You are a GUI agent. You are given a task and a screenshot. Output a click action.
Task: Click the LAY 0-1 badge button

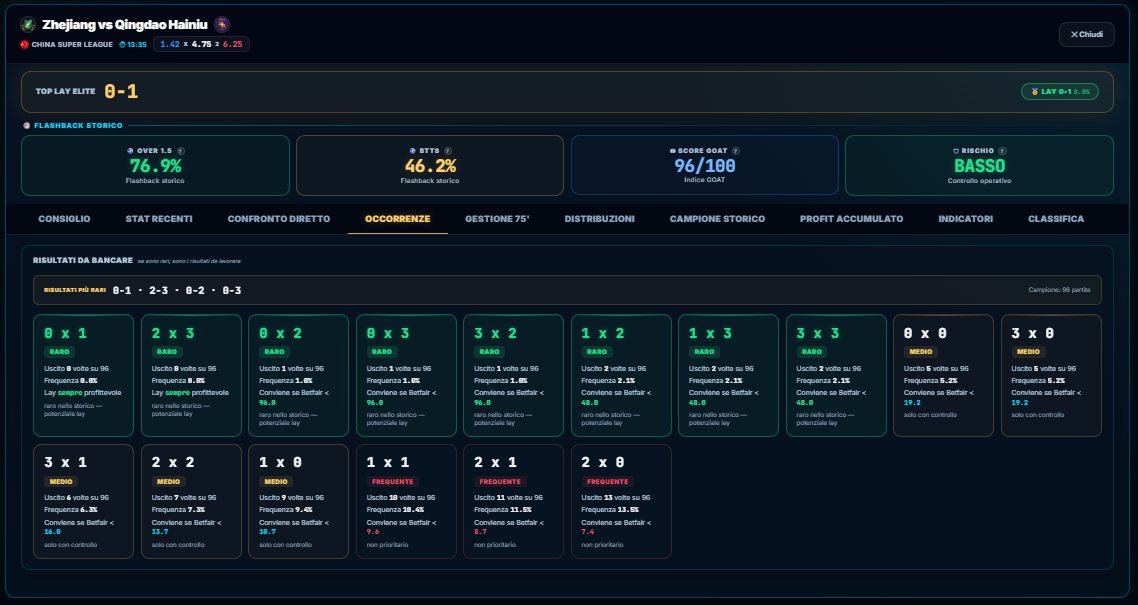[x=1060, y=91]
